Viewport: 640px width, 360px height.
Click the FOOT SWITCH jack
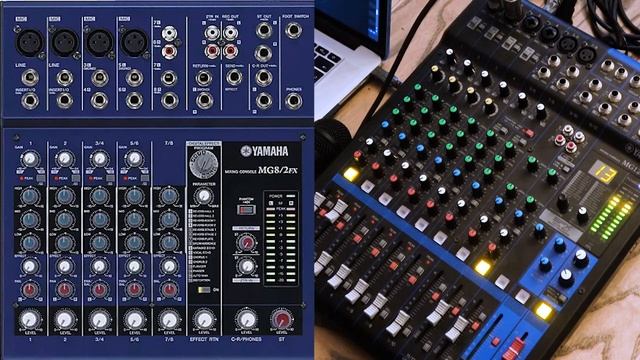pos(293,31)
